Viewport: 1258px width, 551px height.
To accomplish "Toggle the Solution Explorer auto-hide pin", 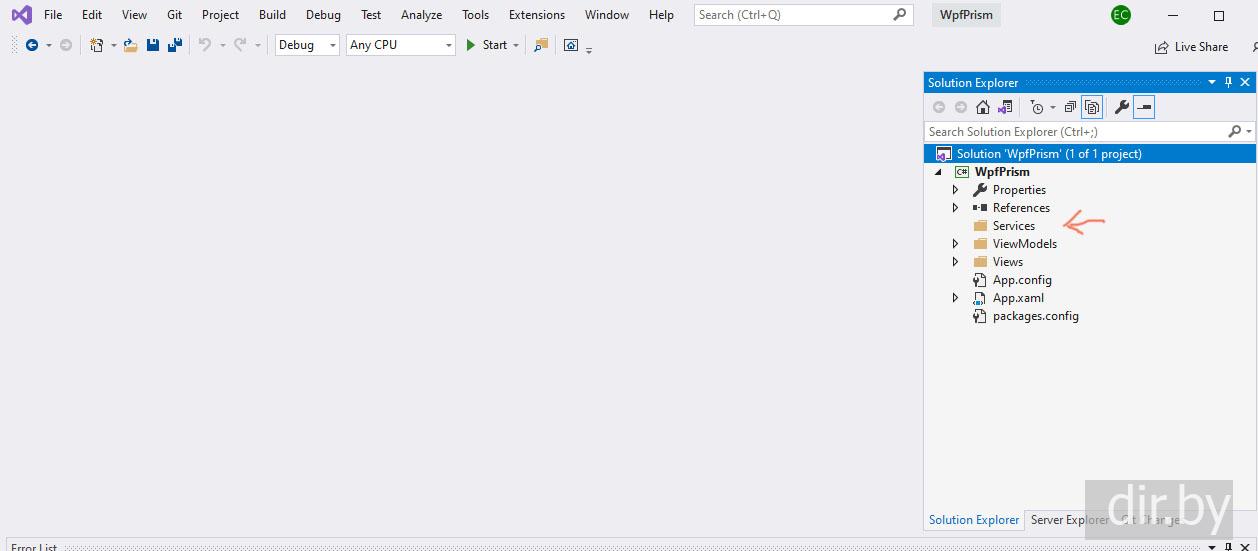I will coord(1229,82).
